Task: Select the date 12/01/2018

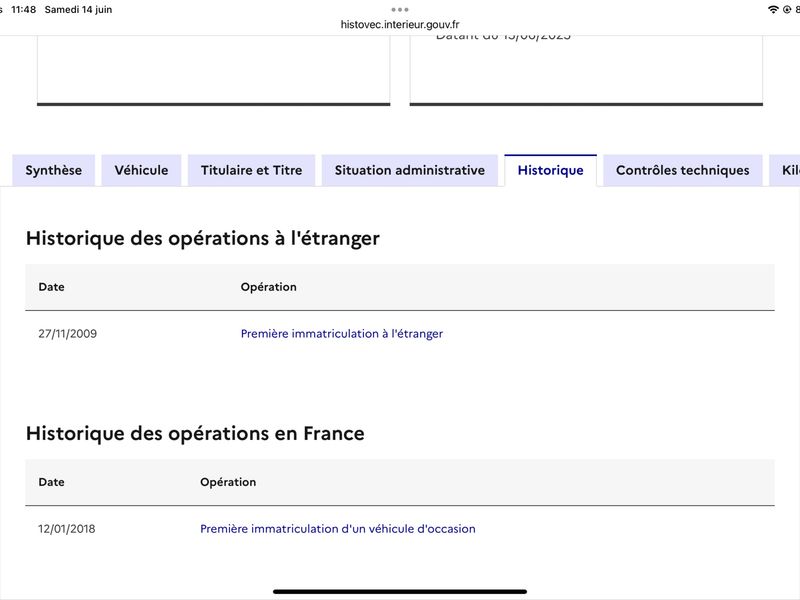Action: (x=67, y=529)
